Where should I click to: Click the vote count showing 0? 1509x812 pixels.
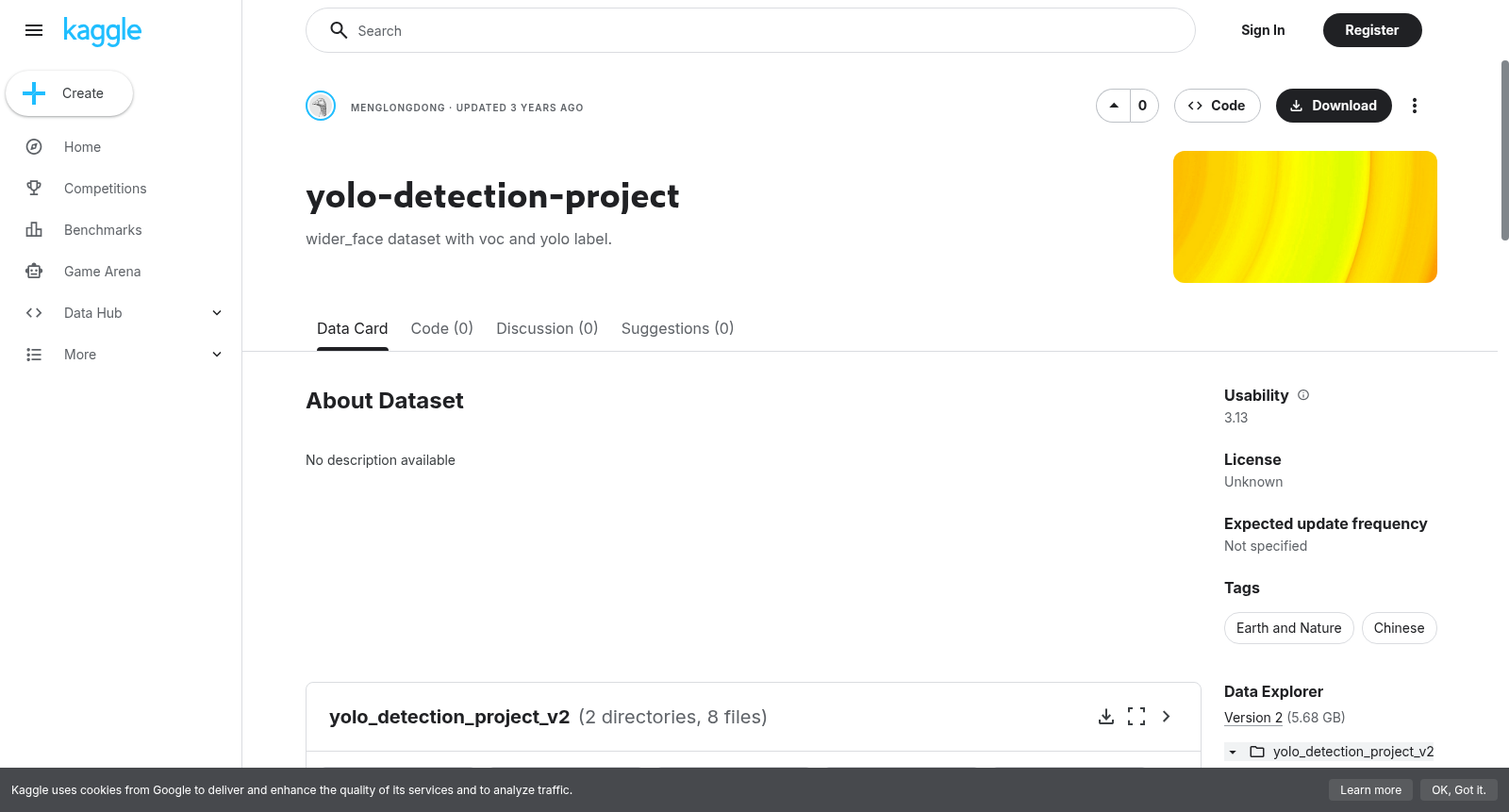click(x=1143, y=106)
